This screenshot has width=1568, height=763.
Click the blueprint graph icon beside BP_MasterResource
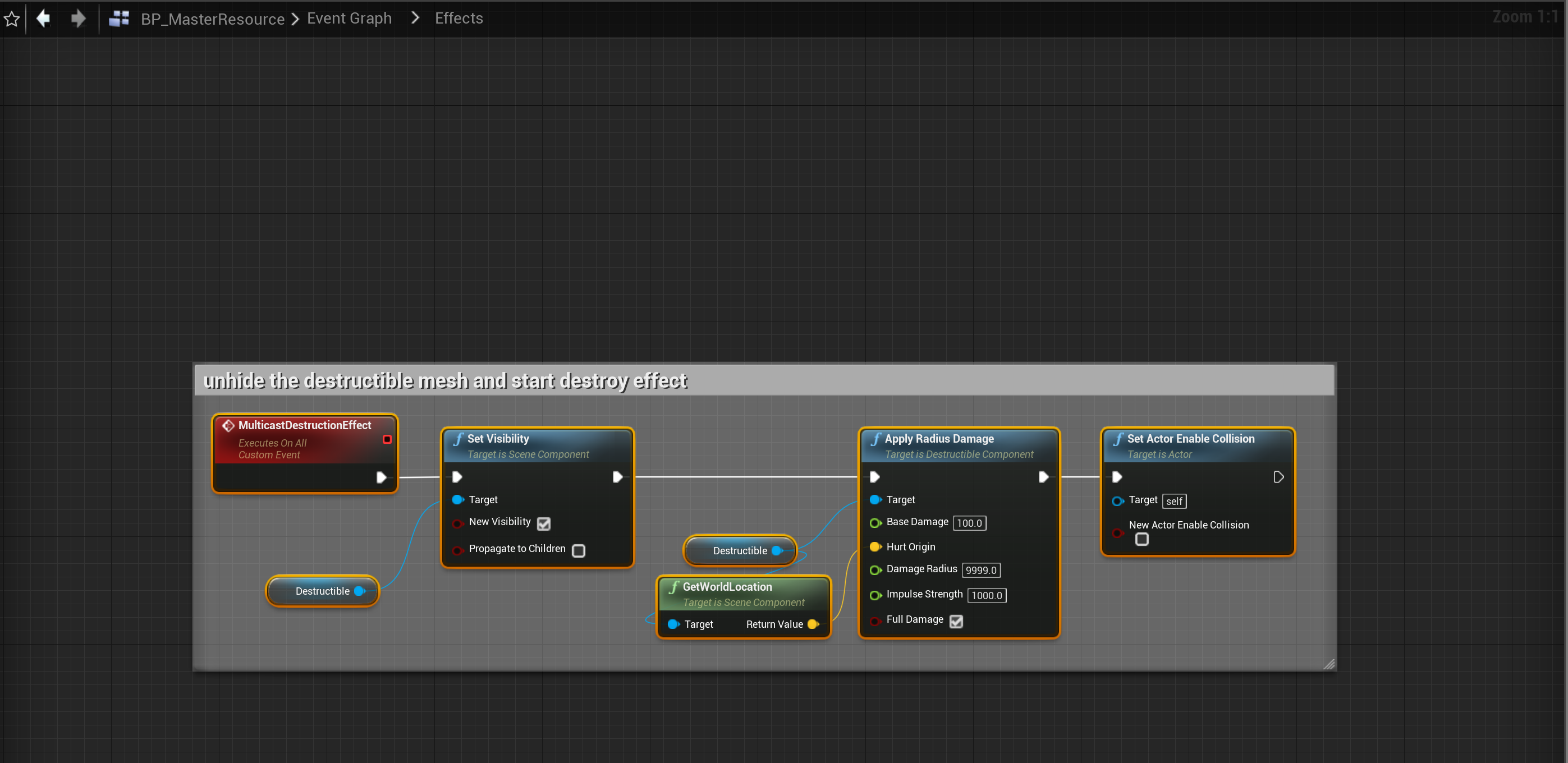(119, 19)
